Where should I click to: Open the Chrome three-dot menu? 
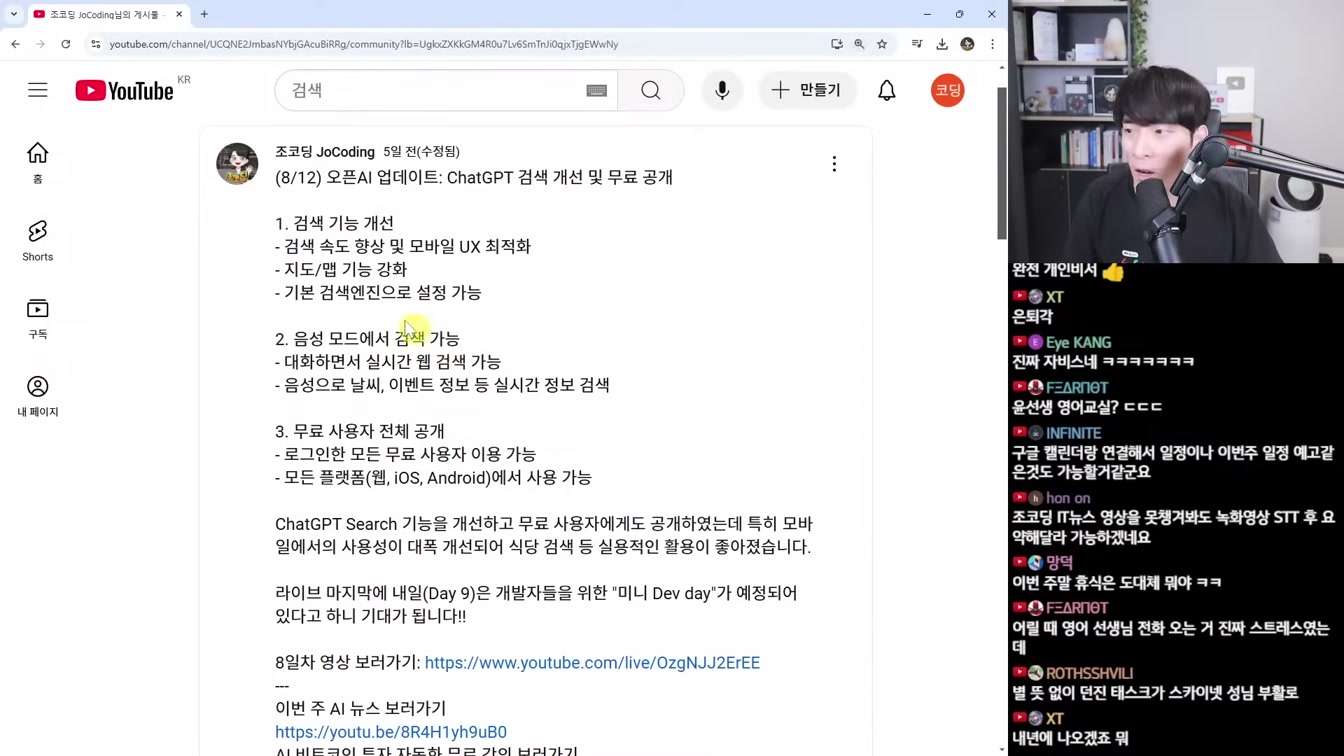[x=992, y=44]
